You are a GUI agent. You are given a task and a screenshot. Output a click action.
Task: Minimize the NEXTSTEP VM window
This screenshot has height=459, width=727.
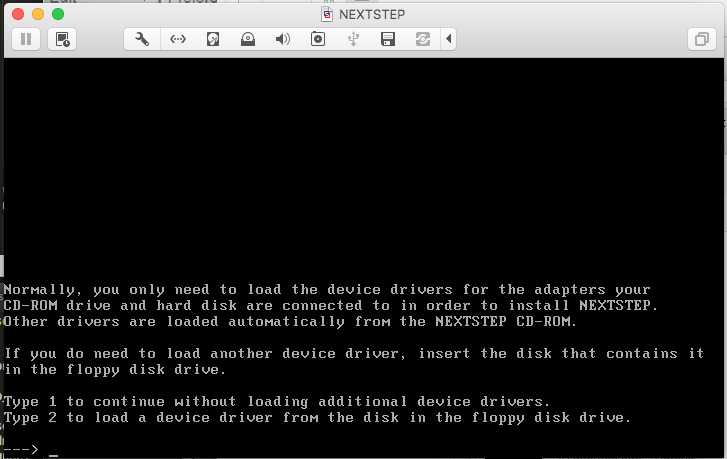(38, 14)
